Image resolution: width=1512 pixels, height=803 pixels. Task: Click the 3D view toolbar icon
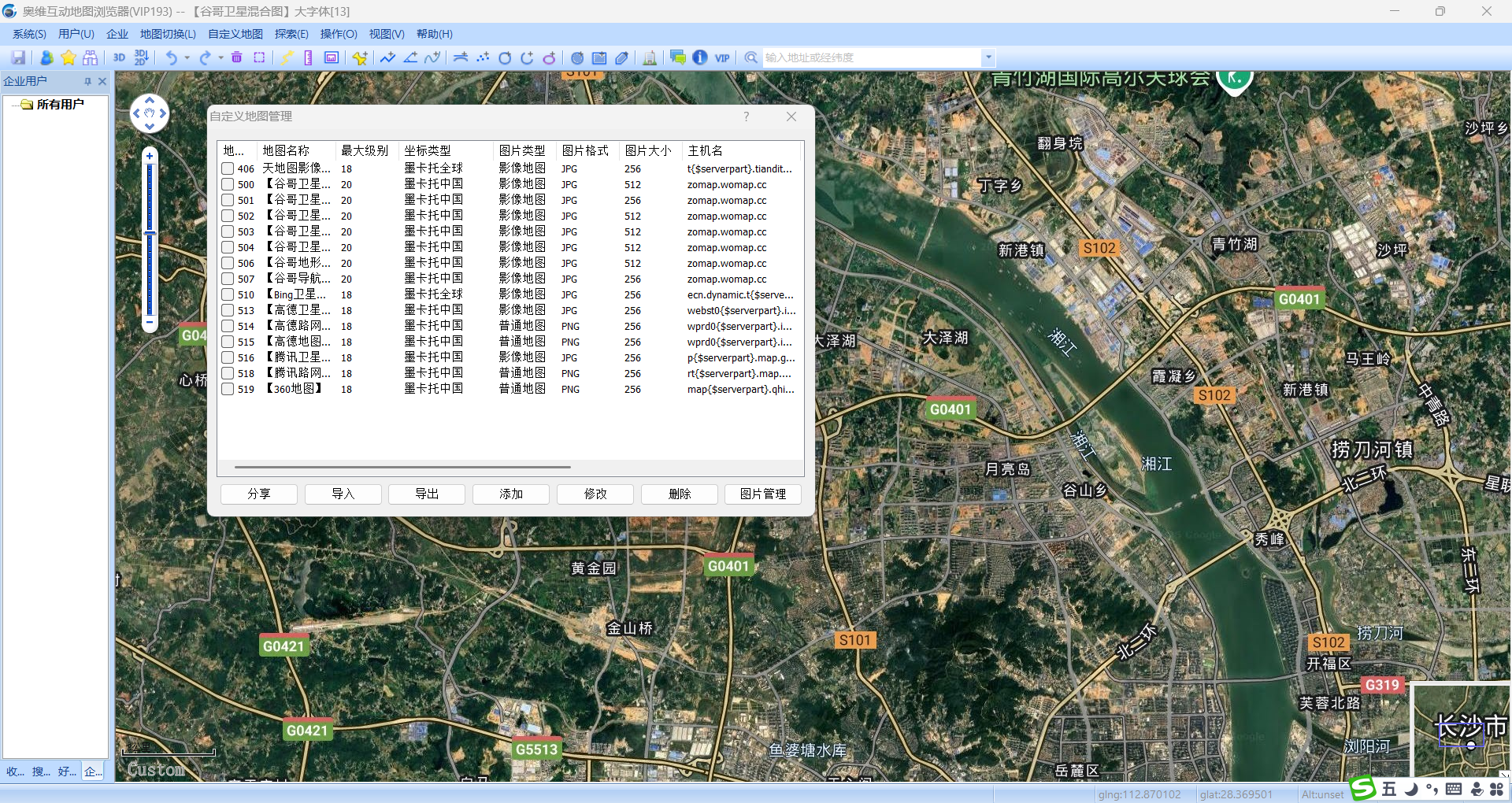pos(119,57)
